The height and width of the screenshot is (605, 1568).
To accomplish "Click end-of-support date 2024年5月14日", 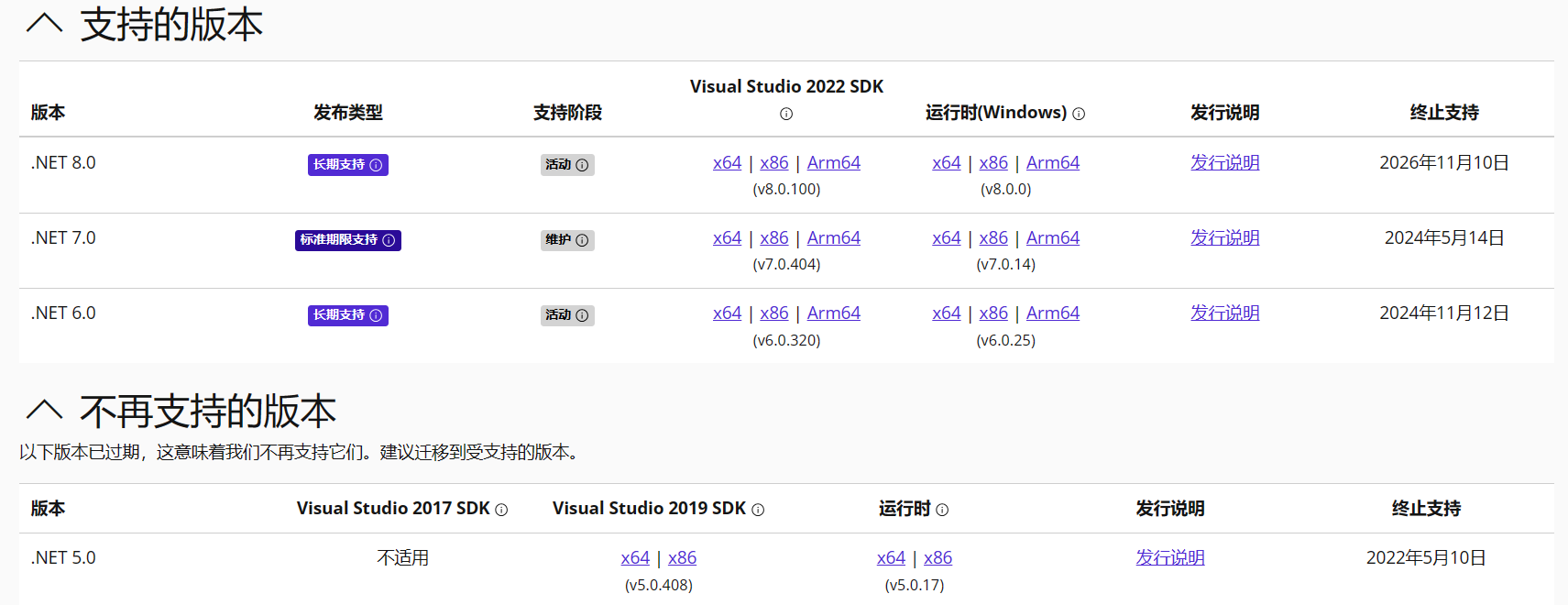I will pos(1444,237).
